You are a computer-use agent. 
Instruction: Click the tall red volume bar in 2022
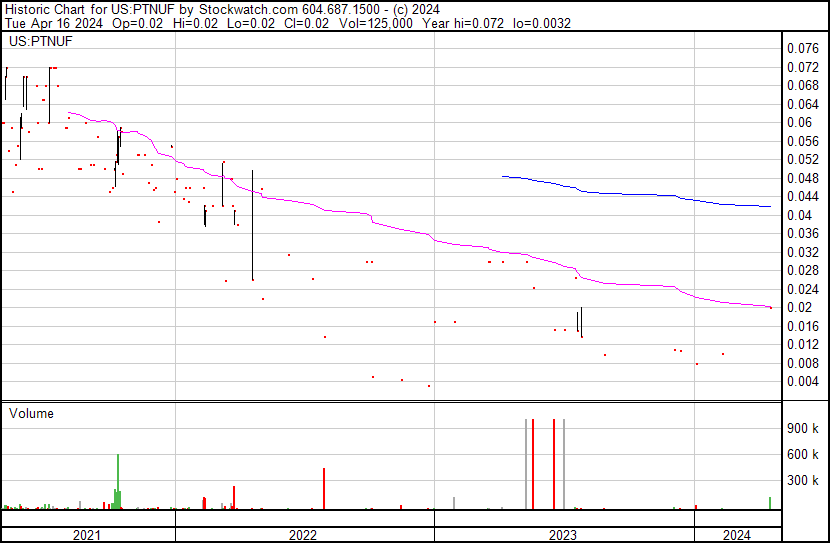tap(324, 488)
